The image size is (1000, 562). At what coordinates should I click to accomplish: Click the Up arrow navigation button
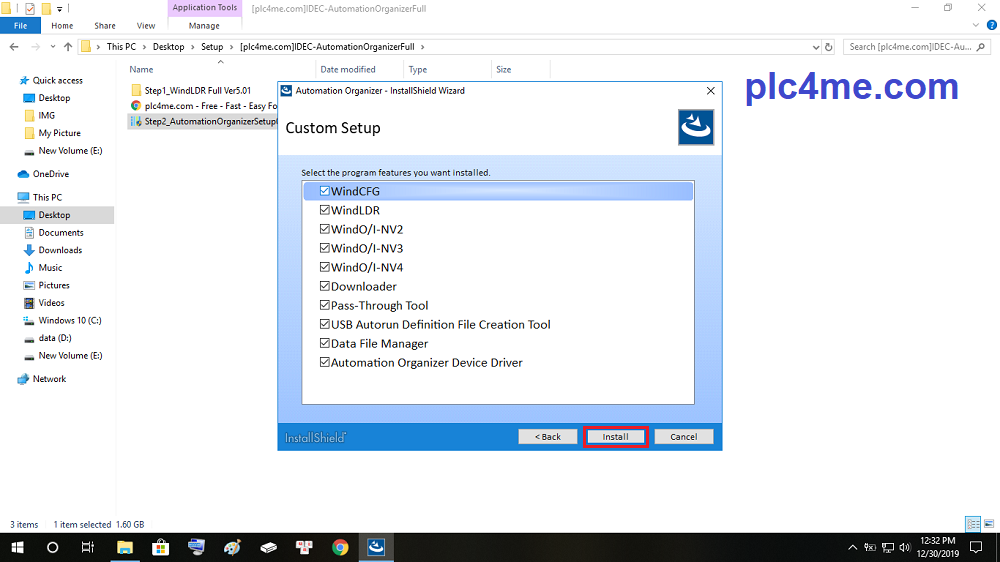[x=68, y=46]
